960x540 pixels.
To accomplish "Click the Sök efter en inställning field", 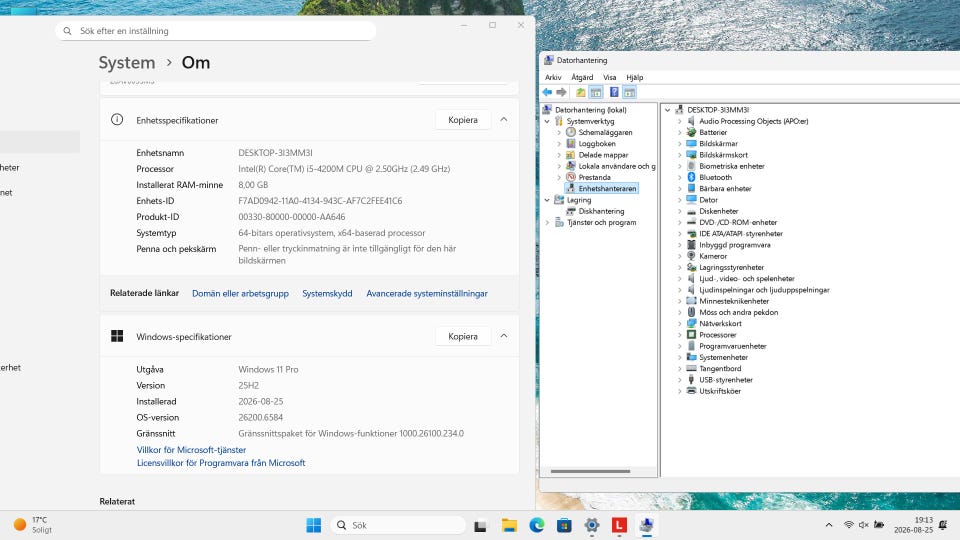I will [216, 31].
